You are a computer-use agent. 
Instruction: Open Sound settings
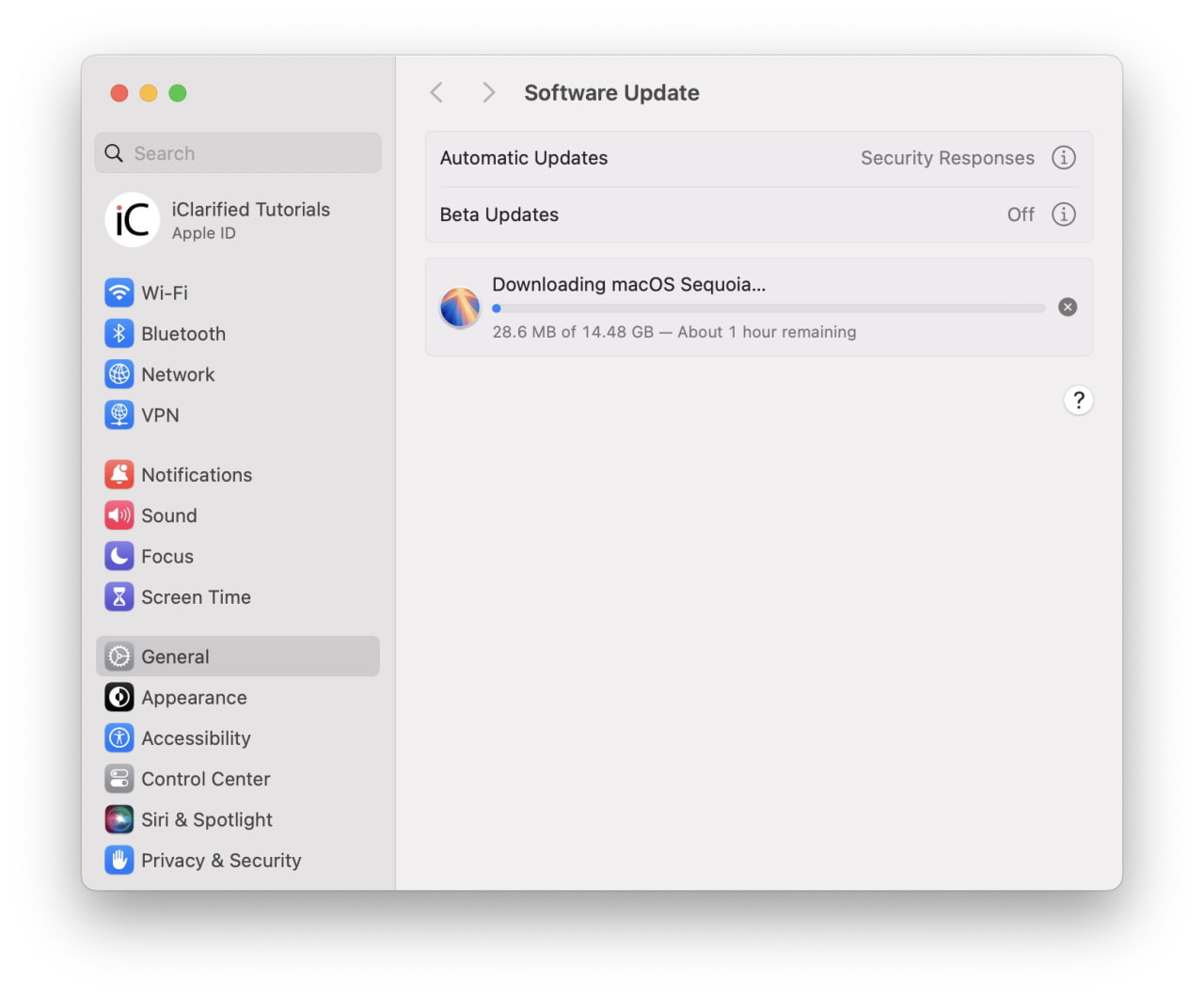pyautogui.click(x=168, y=515)
